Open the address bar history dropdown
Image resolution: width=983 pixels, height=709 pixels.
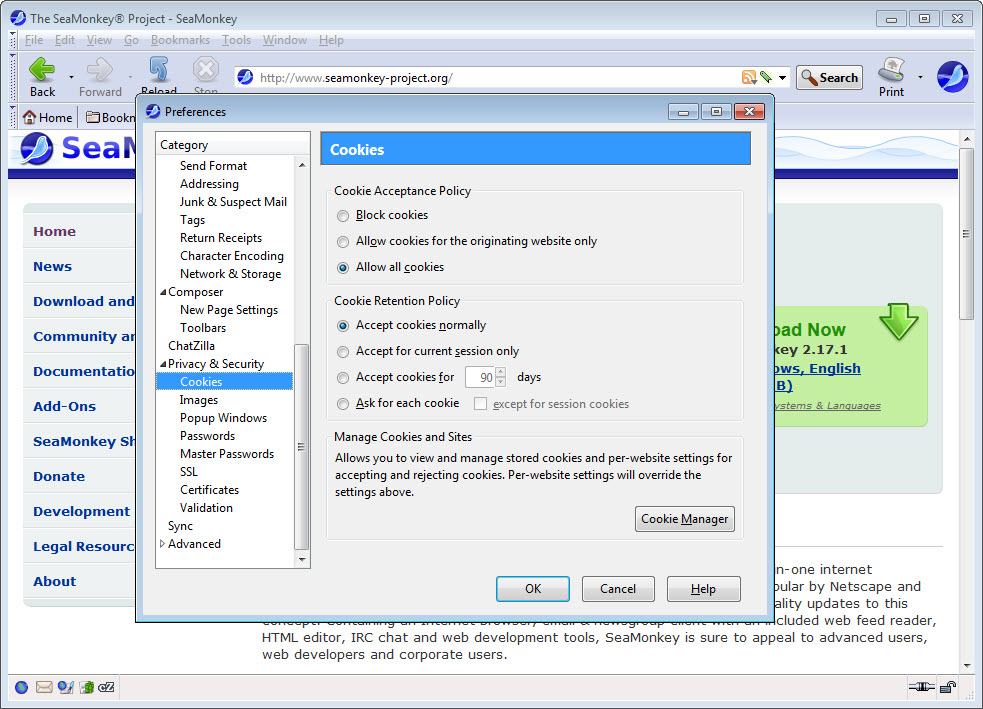(x=782, y=78)
